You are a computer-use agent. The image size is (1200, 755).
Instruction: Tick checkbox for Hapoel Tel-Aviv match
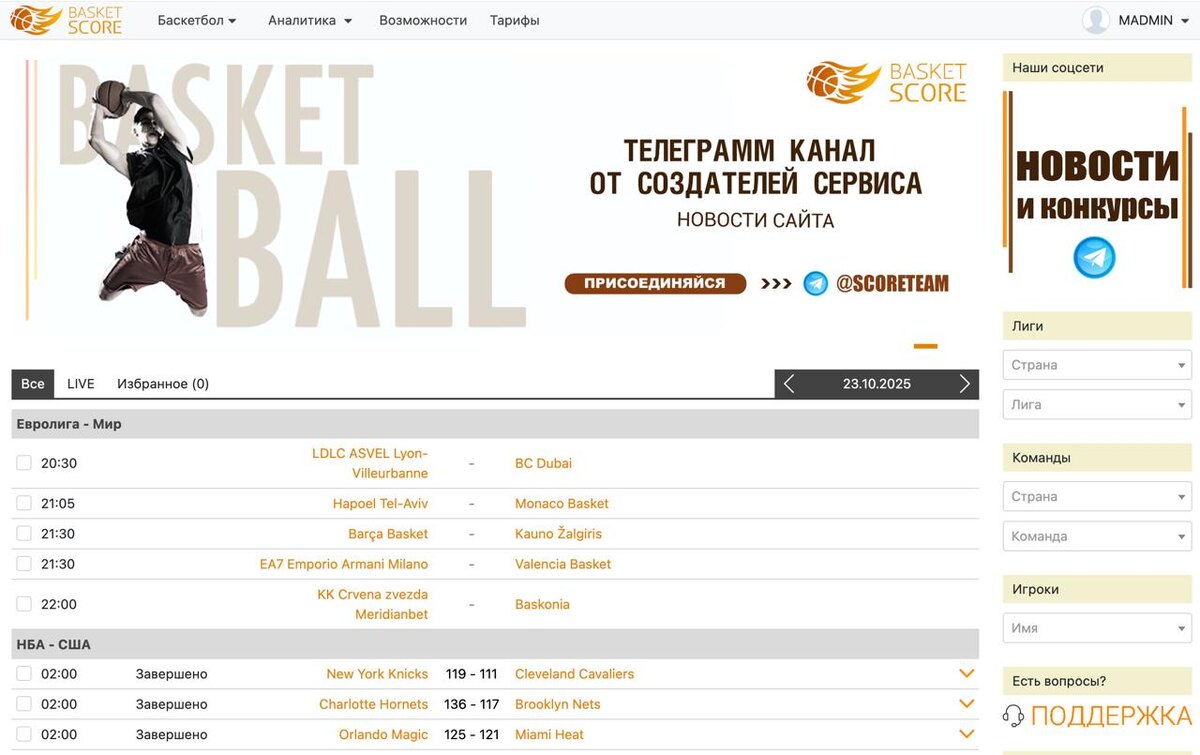coord(24,503)
